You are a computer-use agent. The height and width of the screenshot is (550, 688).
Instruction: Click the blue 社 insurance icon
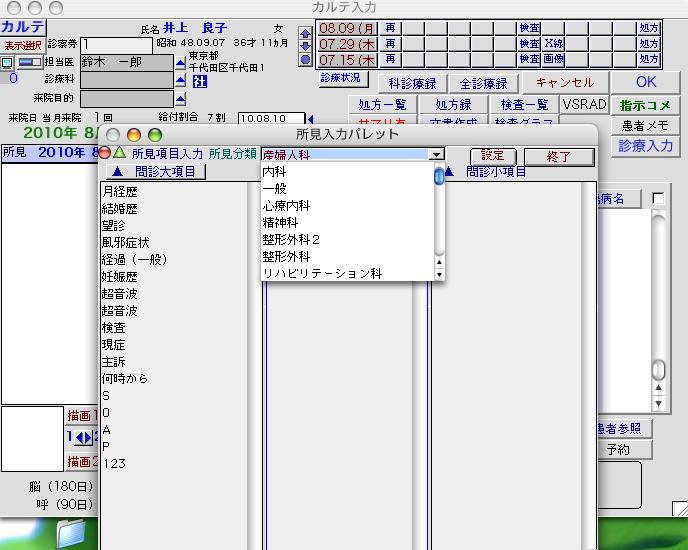pyautogui.click(x=200, y=82)
